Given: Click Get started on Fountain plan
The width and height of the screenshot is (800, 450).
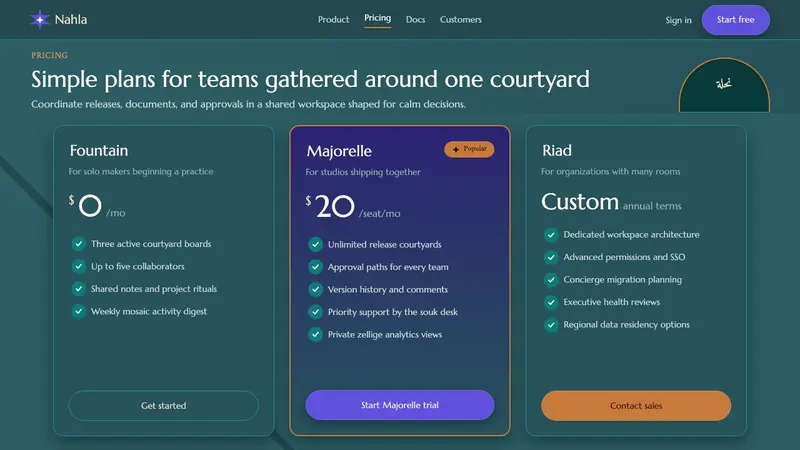Looking at the screenshot, I should [x=164, y=406].
